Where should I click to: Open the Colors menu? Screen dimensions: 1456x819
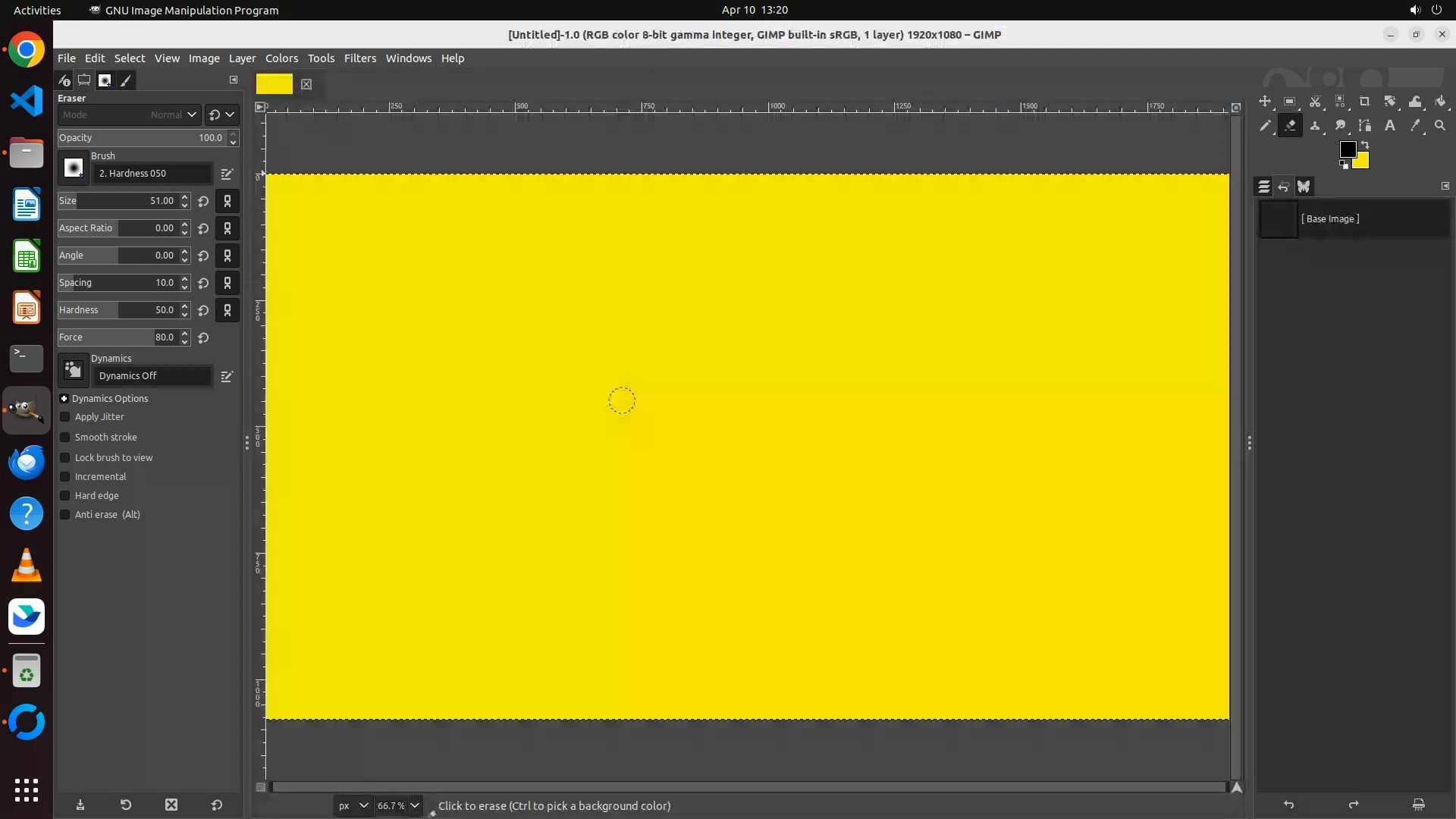[x=281, y=58]
